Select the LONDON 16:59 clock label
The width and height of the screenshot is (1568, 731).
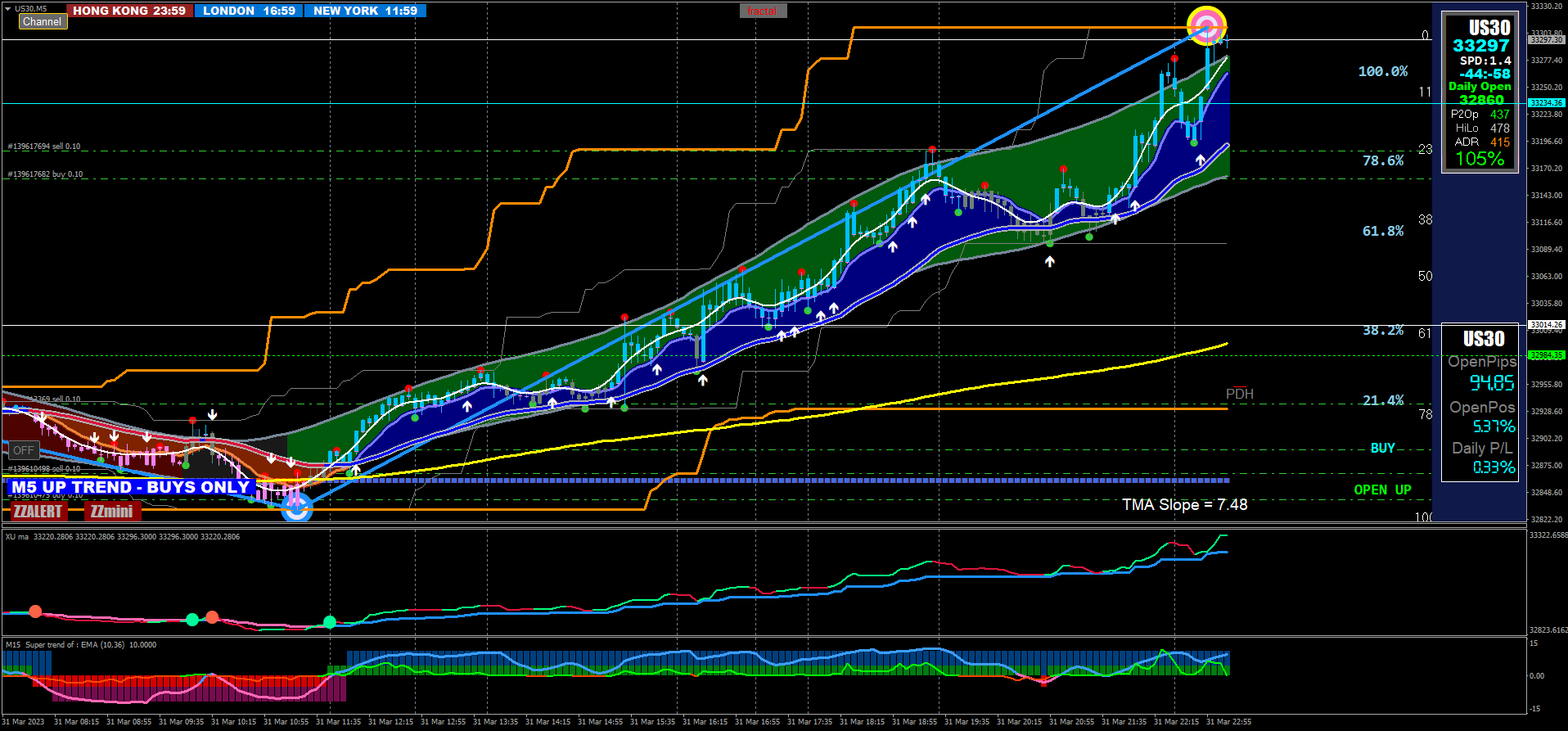click(249, 11)
